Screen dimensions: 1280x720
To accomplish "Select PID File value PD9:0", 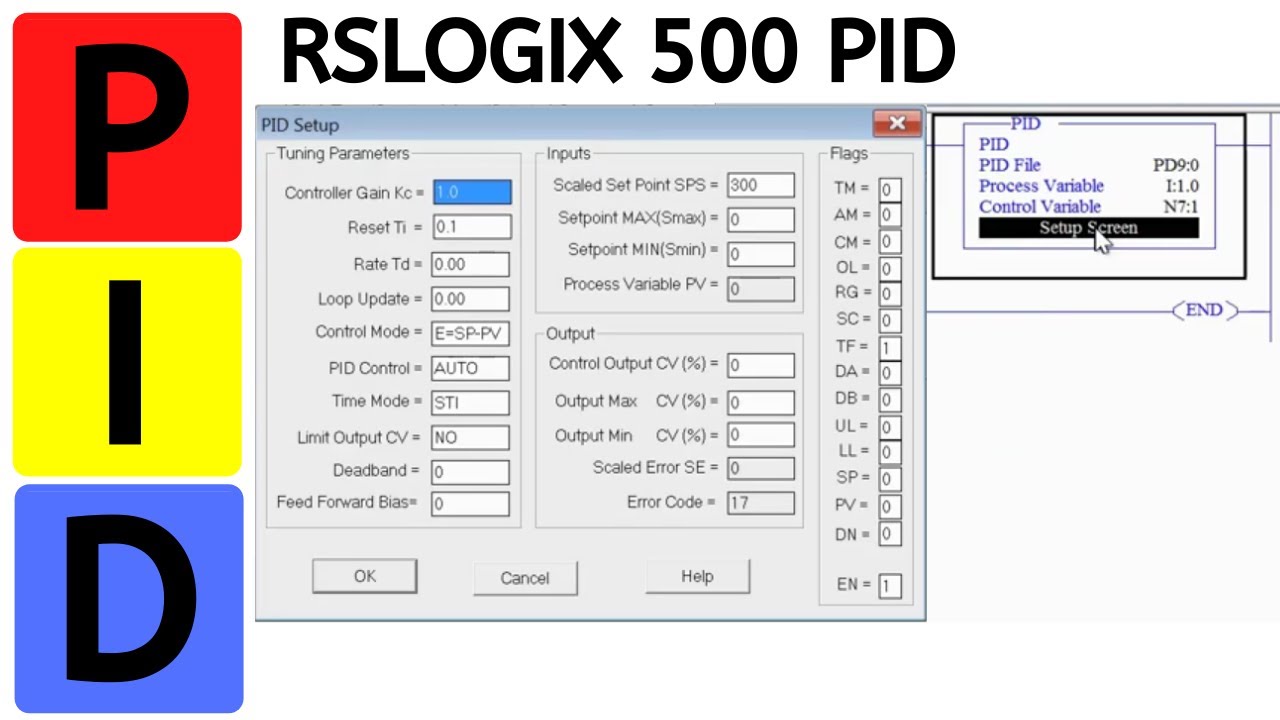I will pyautogui.click(x=1176, y=166).
